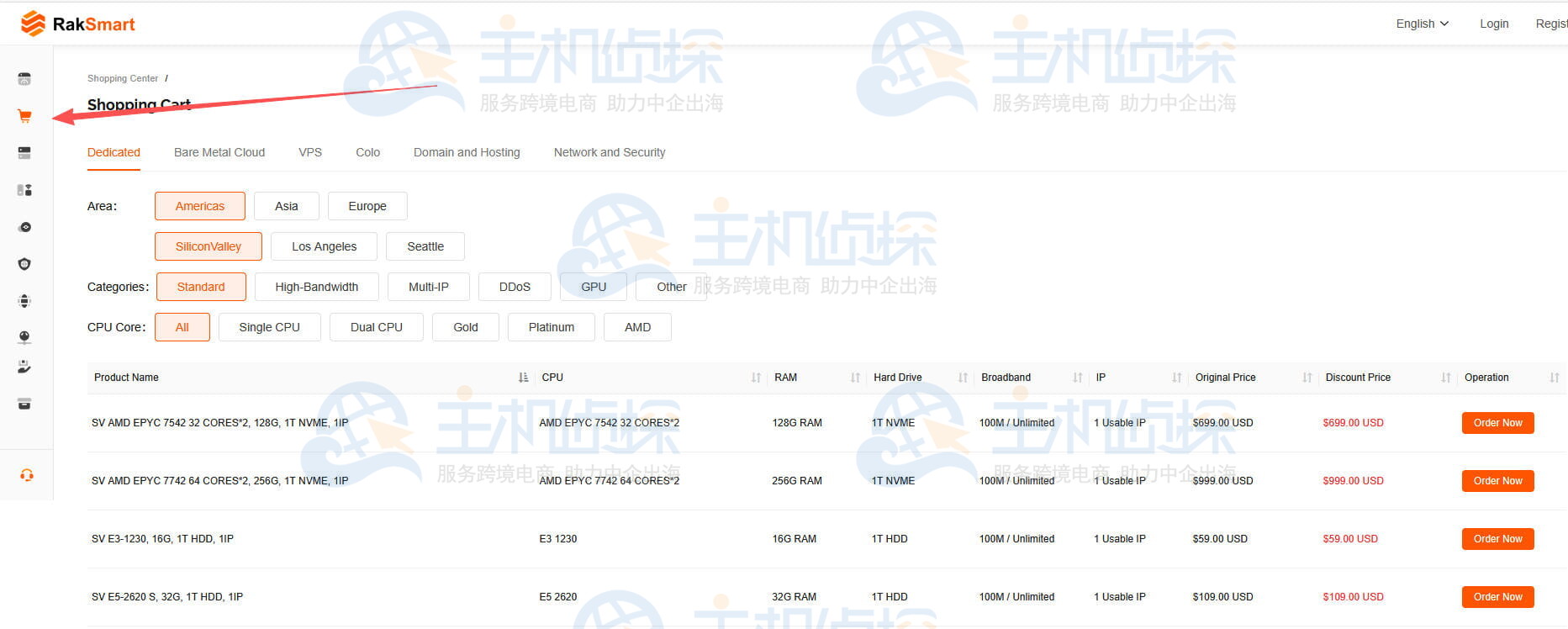Click the IP column sort icon

[1176, 378]
